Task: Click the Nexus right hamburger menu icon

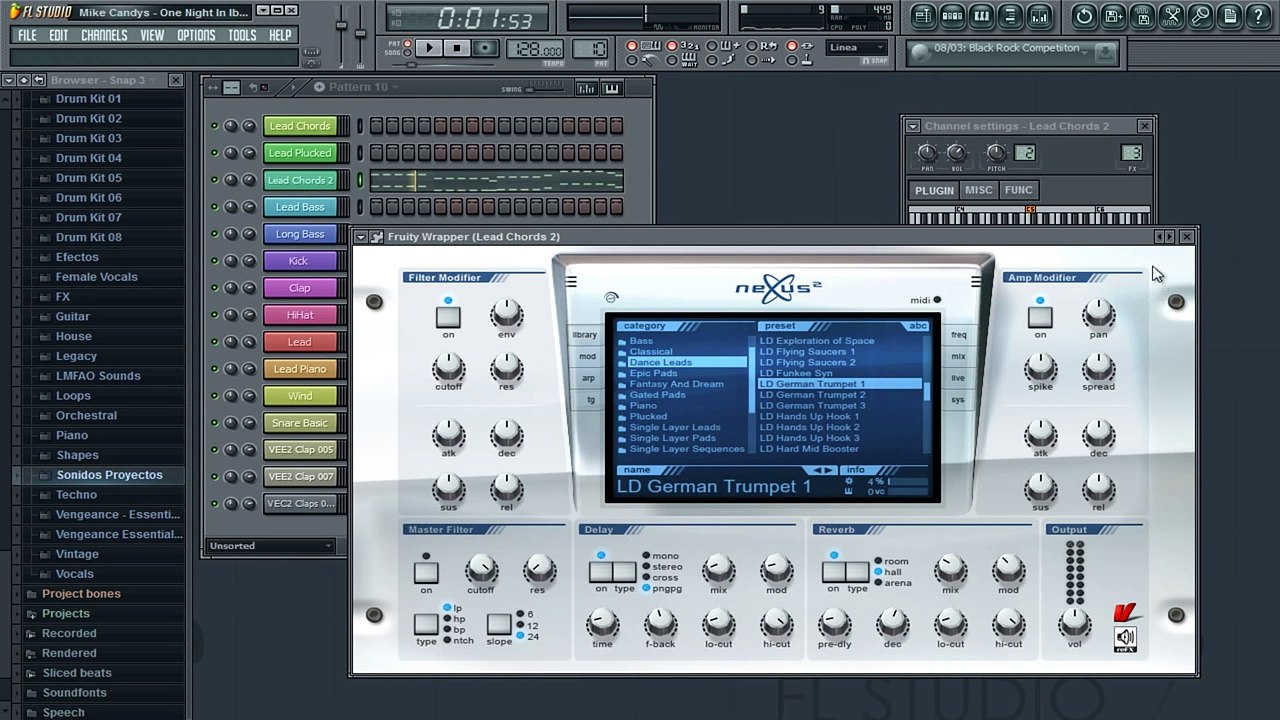Action: point(976,282)
